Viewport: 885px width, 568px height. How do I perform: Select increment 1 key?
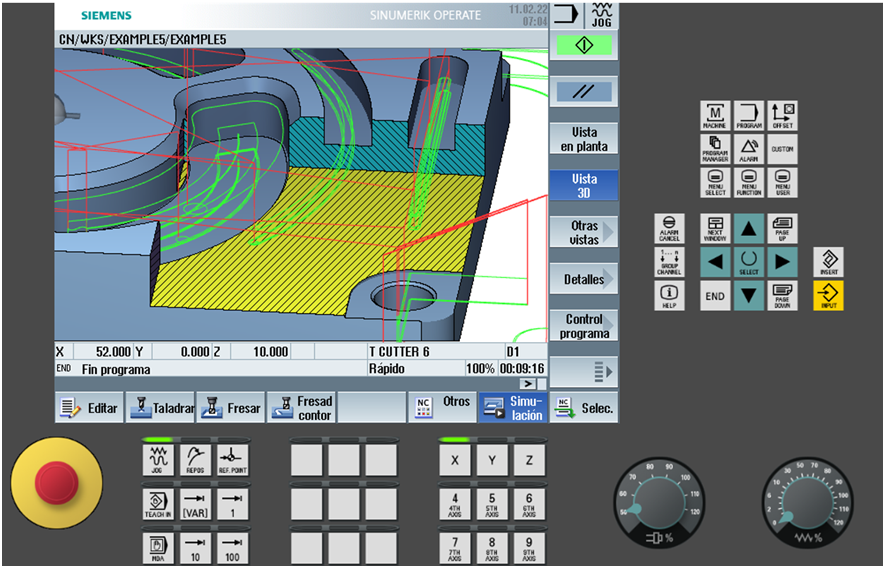[x=233, y=504]
